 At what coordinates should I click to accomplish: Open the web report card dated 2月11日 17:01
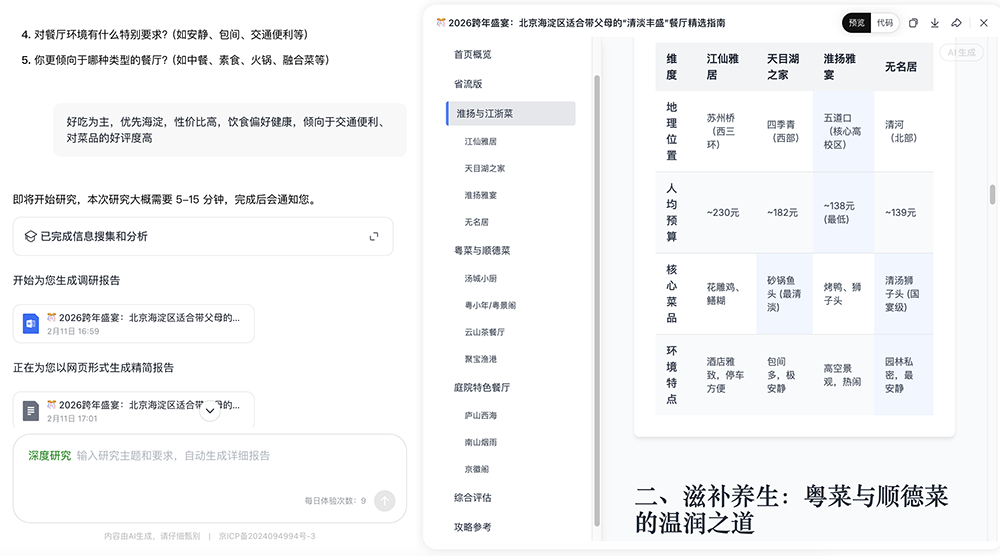click(133, 409)
